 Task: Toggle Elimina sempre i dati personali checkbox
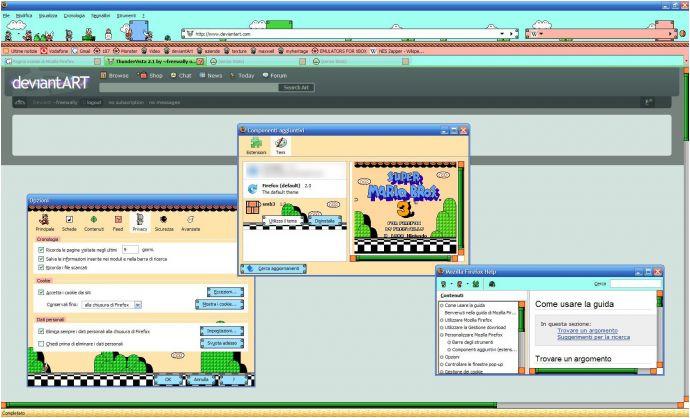coord(41,331)
